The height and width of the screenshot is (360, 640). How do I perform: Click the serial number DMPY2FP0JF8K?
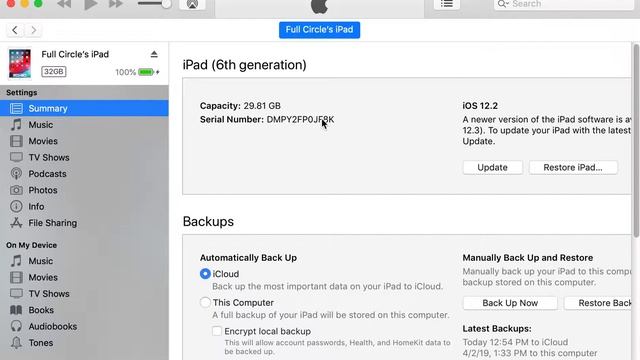click(300, 119)
